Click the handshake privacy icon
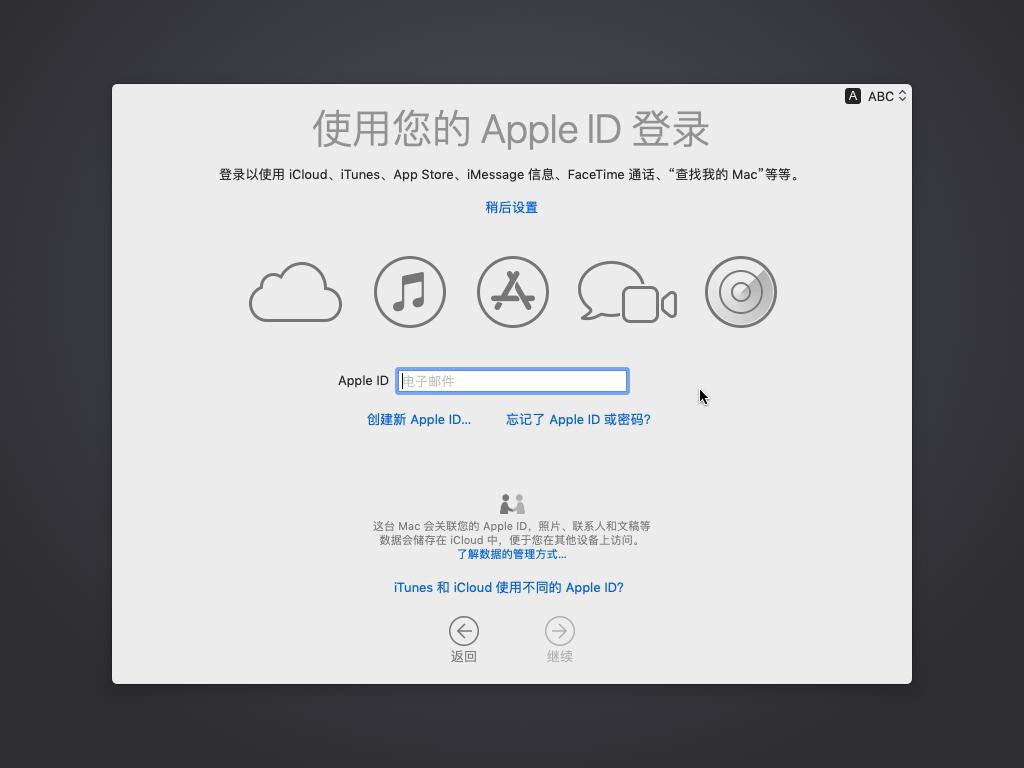 click(512, 504)
